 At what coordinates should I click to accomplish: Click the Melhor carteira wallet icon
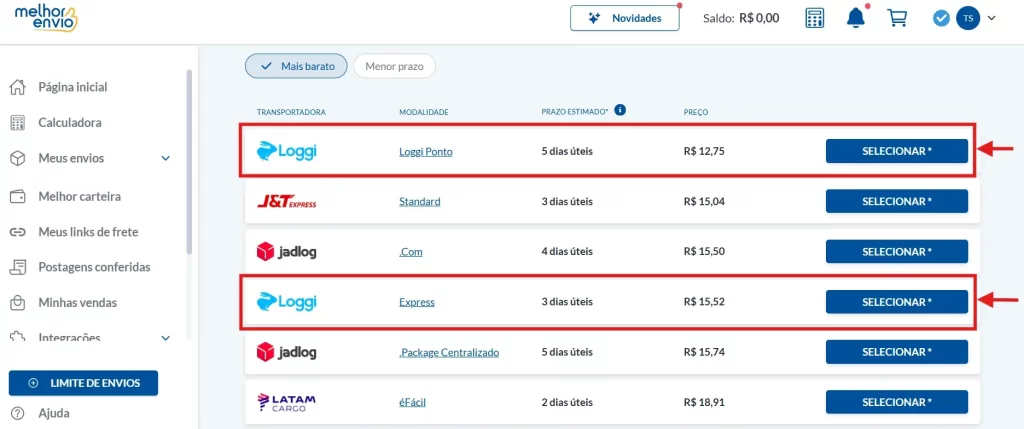pyautogui.click(x=18, y=196)
